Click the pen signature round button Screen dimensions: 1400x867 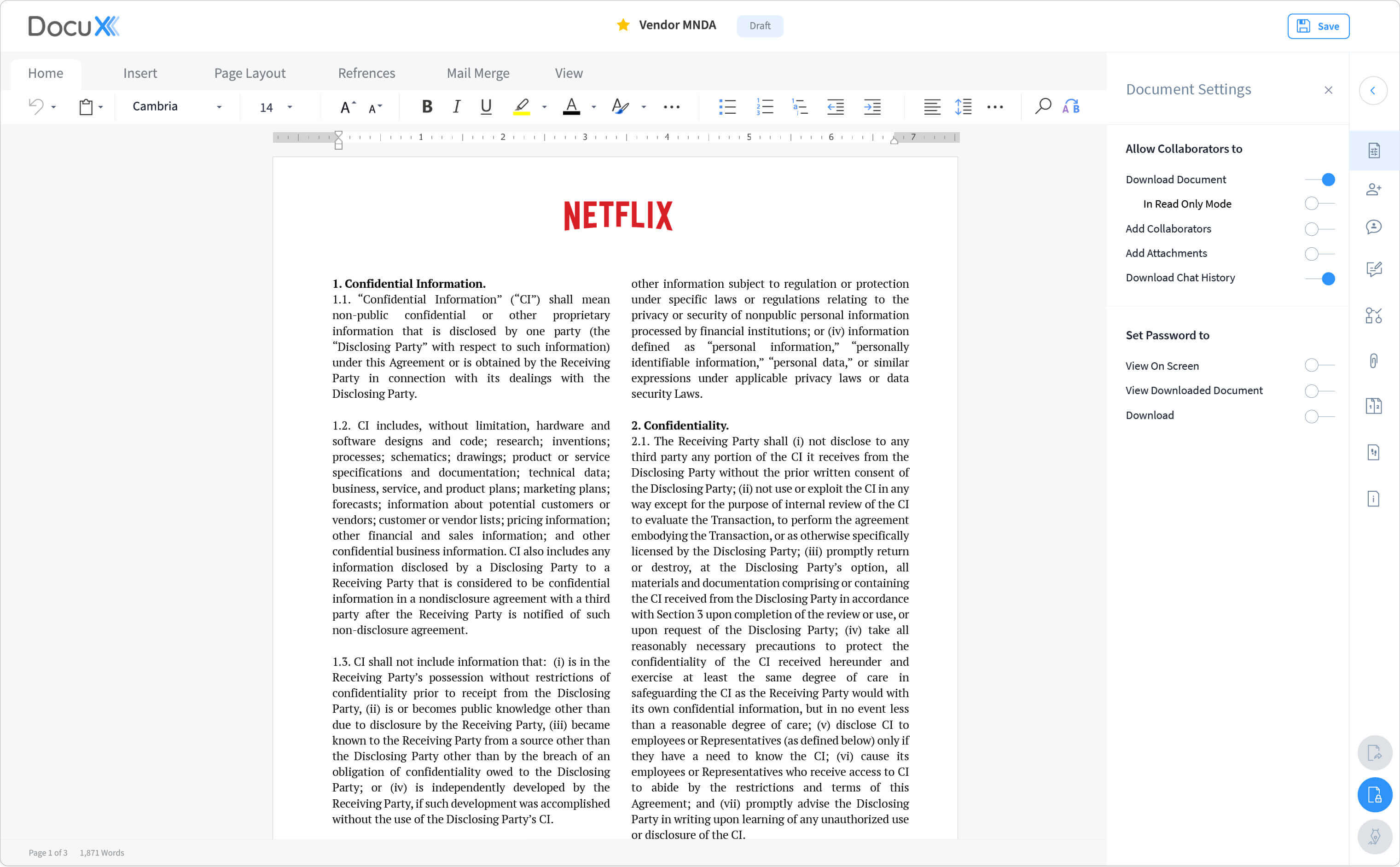point(1375,837)
